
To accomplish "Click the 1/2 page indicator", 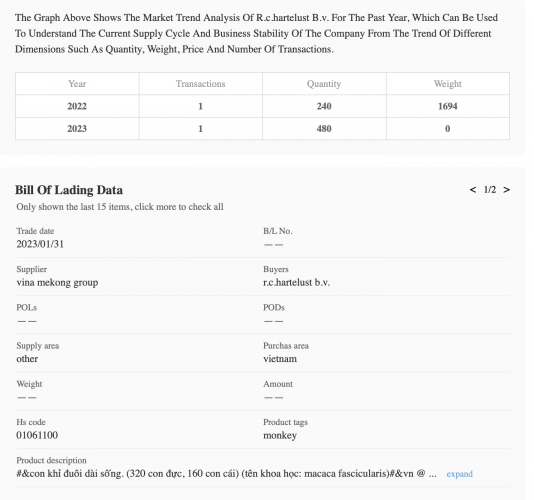I will [x=490, y=190].
